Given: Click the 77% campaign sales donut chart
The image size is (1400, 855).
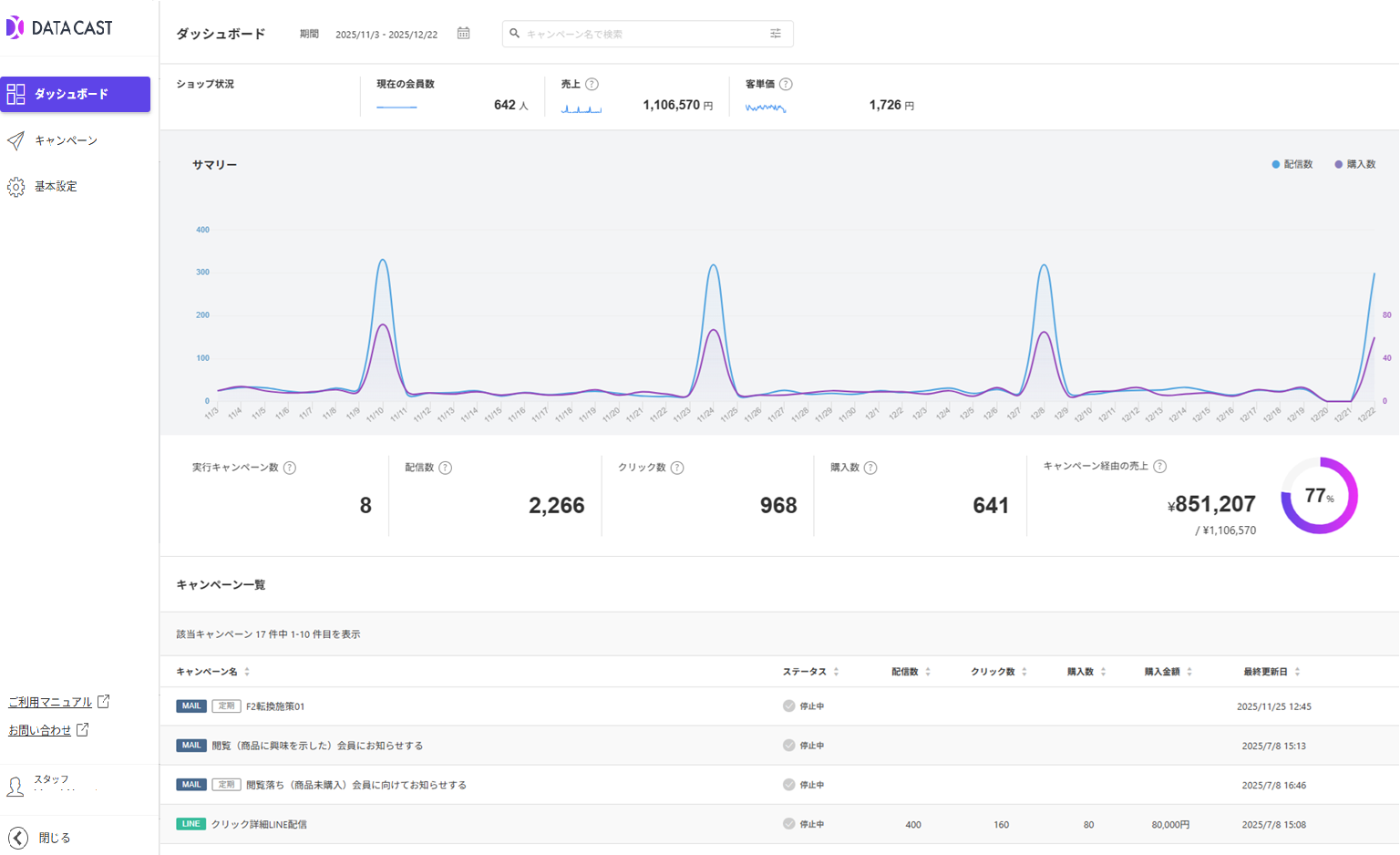Looking at the screenshot, I should click(1319, 496).
